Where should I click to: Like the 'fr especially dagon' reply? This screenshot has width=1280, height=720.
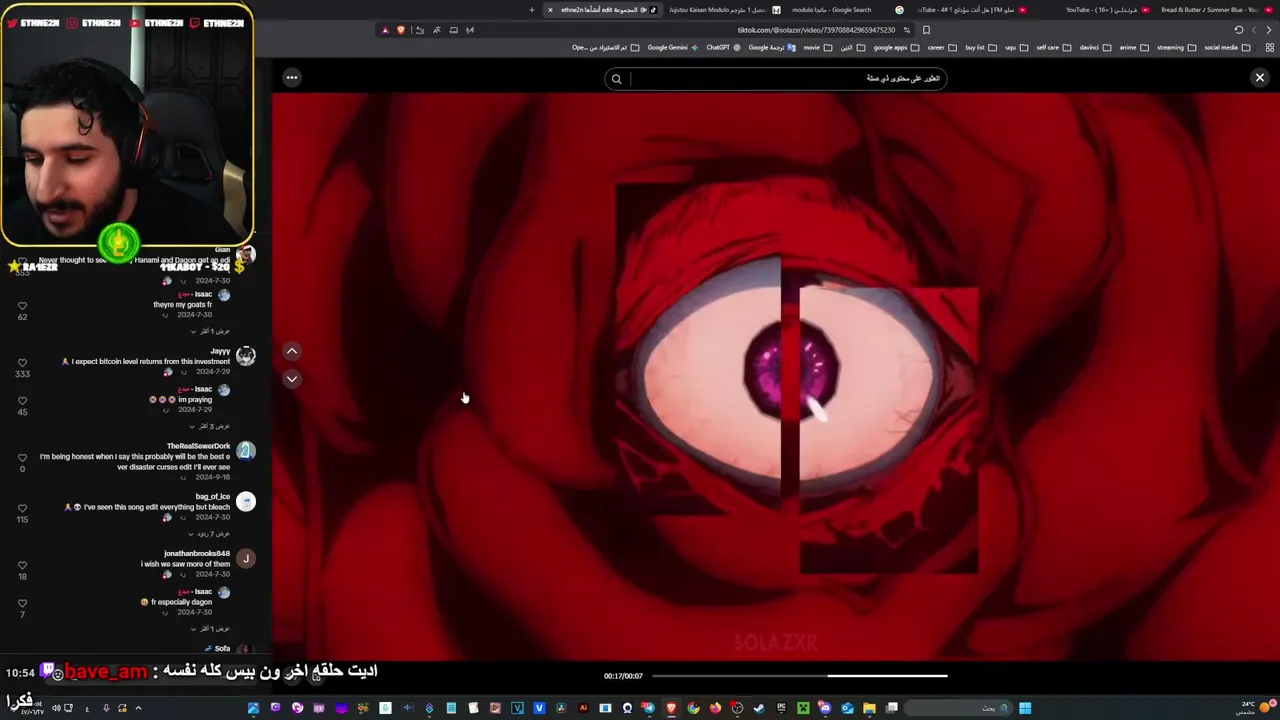[x=22, y=603]
